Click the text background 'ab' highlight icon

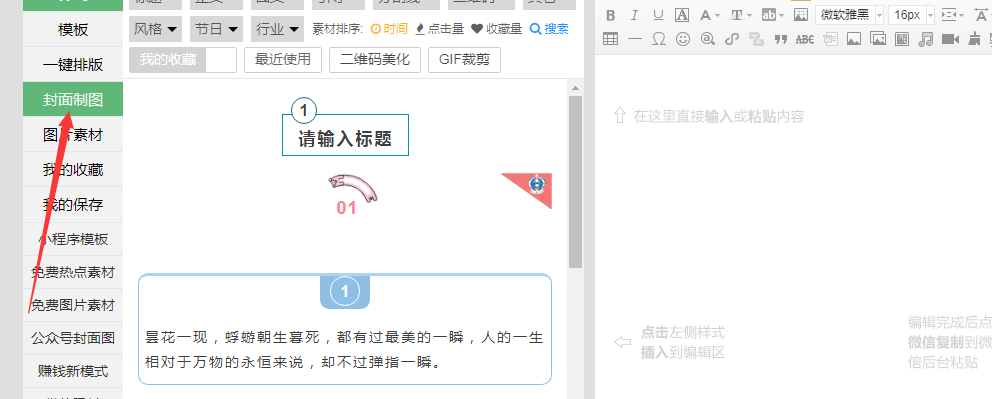[769, 15]
